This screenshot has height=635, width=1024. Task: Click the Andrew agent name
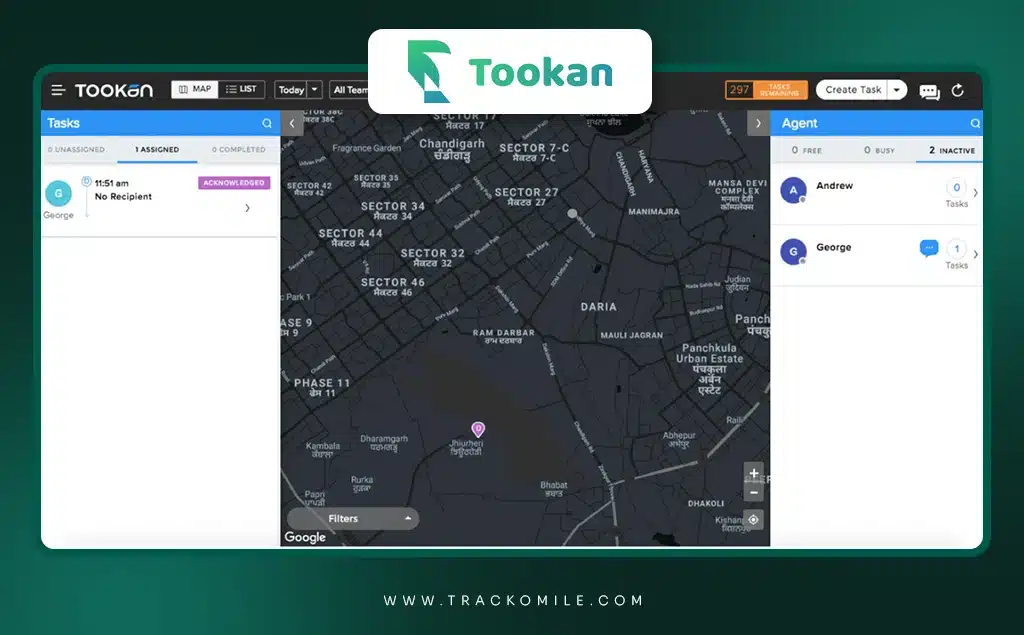pos(834,186)
